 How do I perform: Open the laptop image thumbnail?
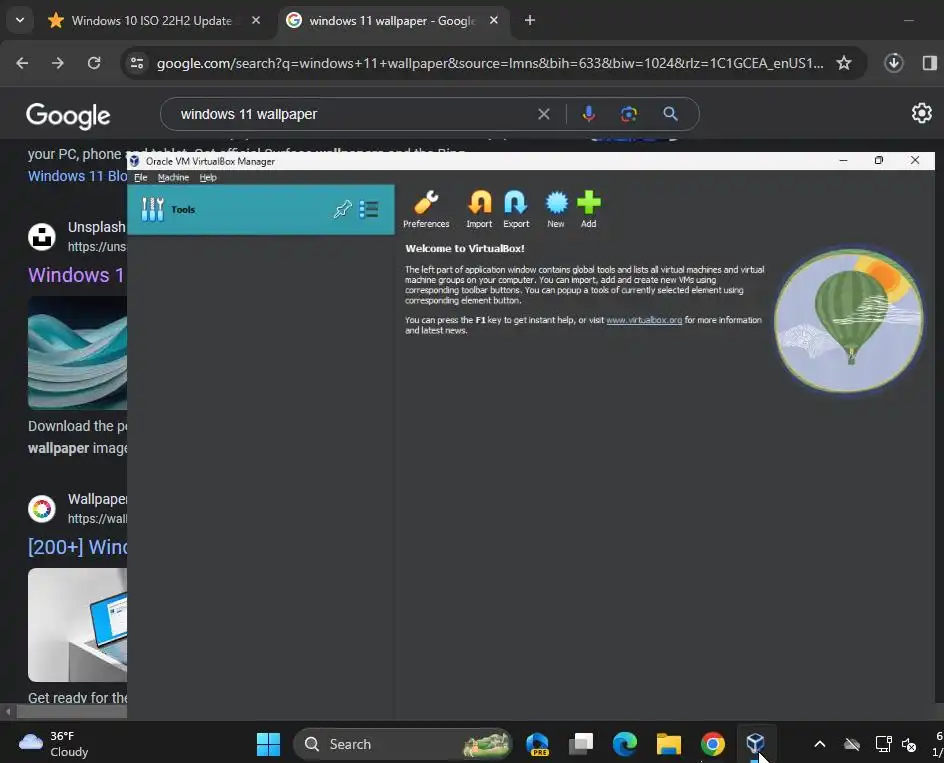coord(77,624)
